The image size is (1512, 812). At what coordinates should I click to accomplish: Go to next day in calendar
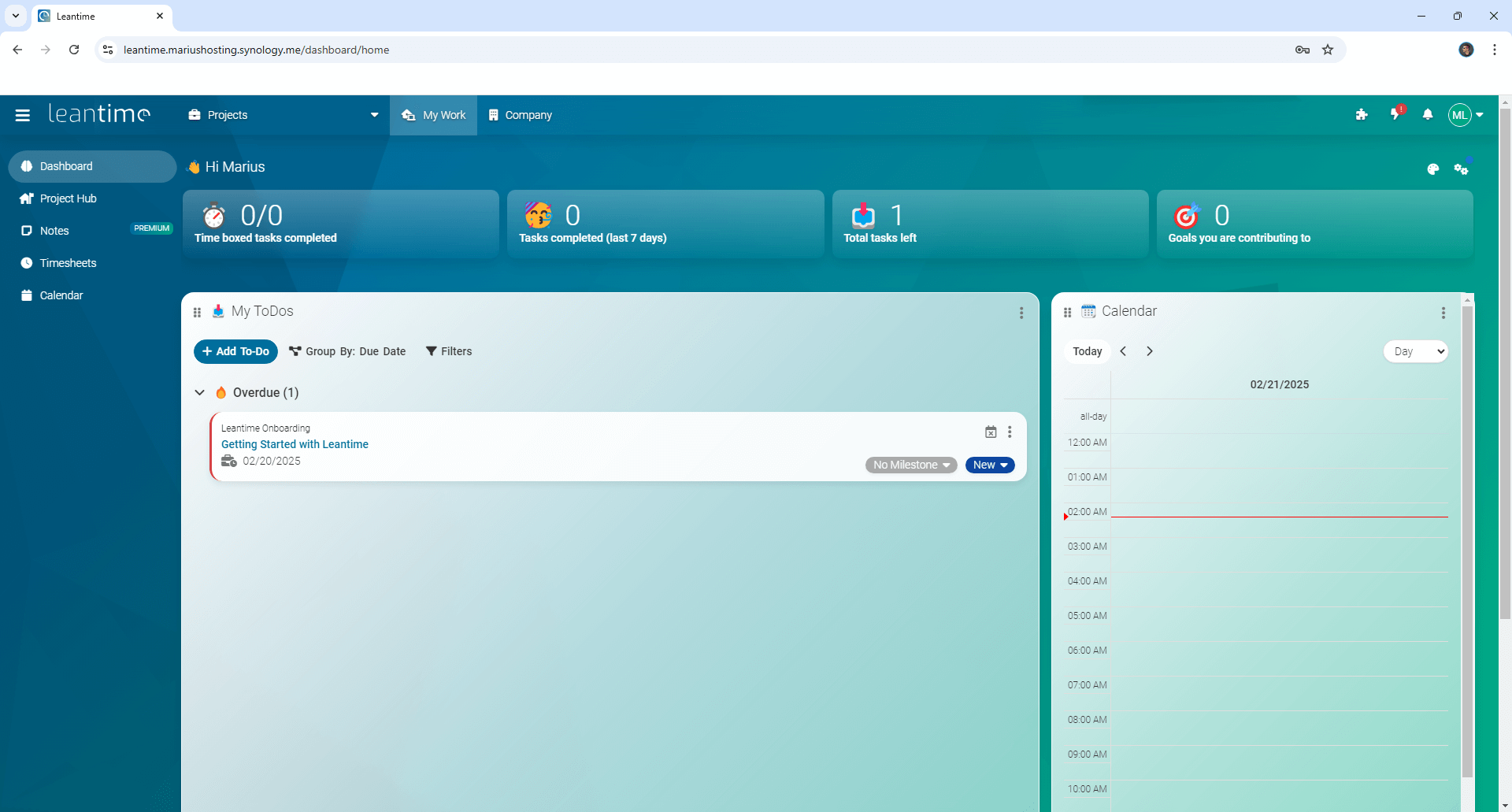(1150, 351)
